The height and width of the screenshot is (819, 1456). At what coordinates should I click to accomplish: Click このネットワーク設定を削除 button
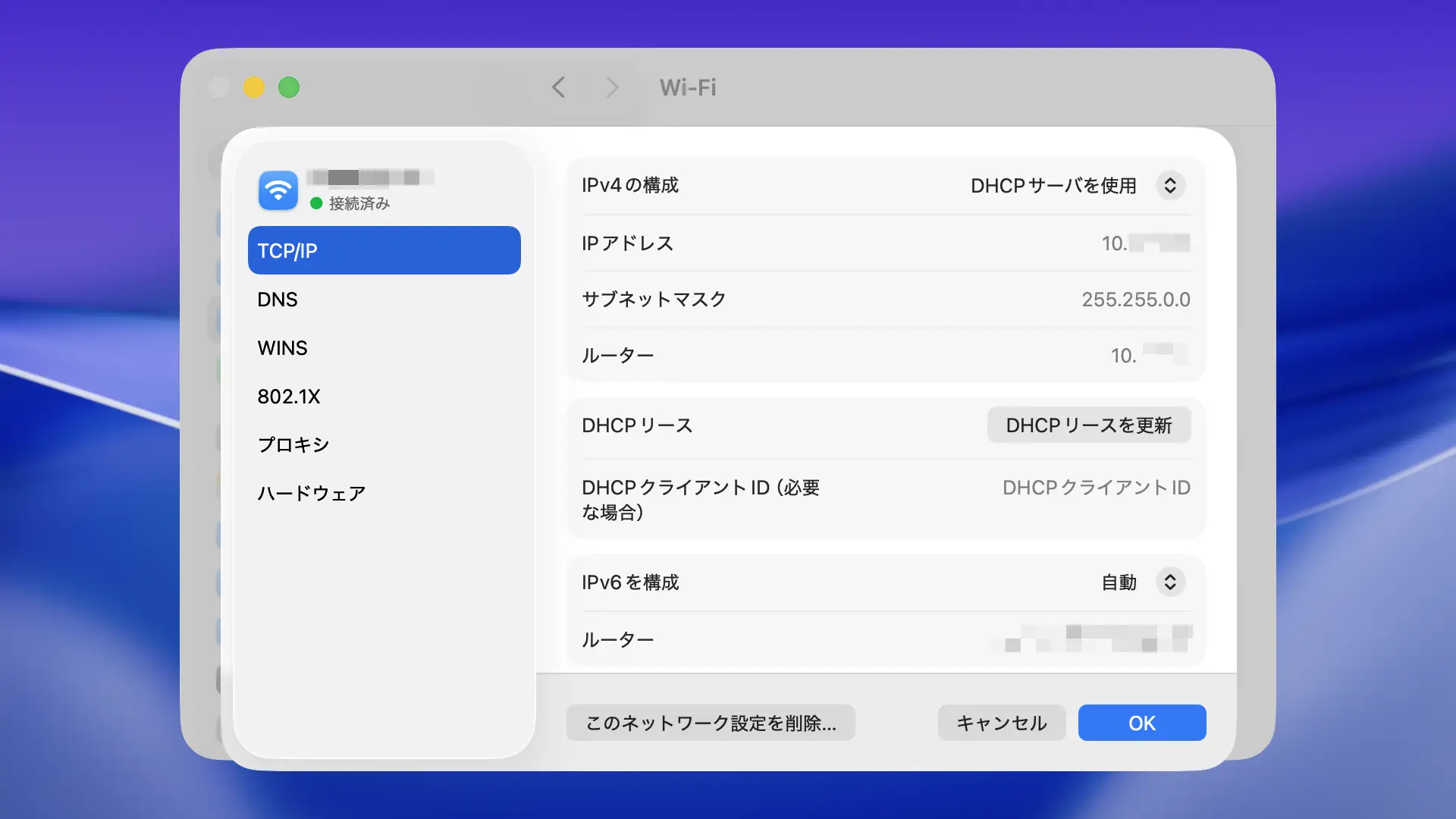[711, 723]
